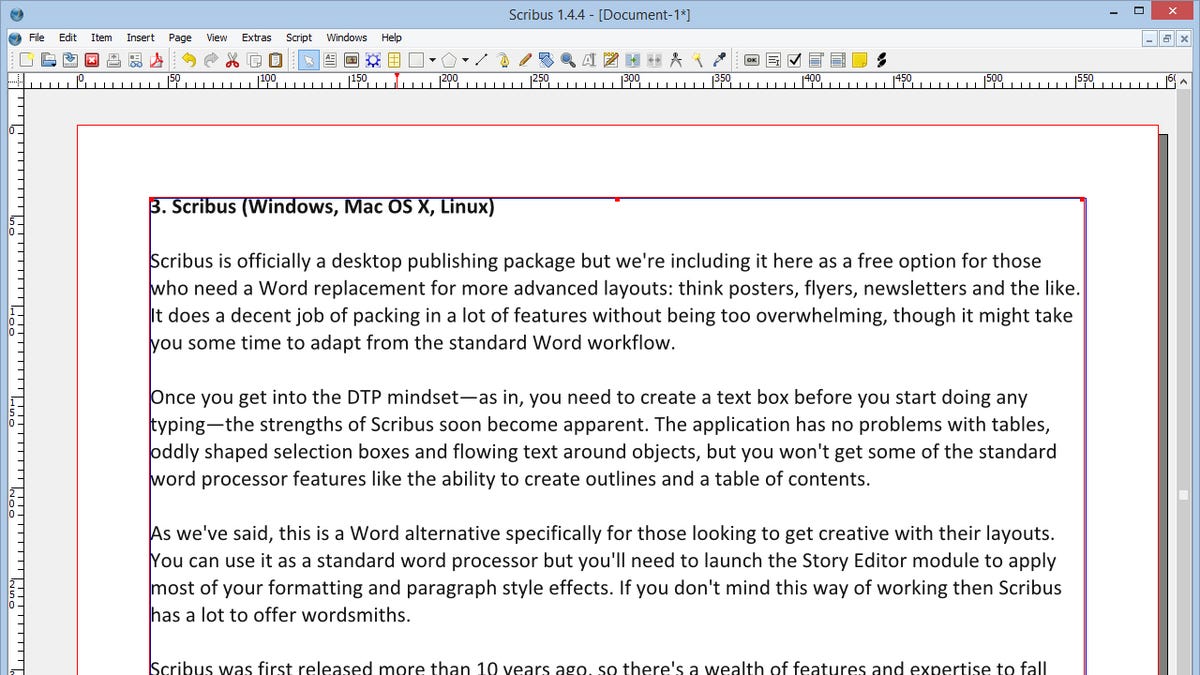1200x675 pixels.
Task: Select the Rotate Item tool
Action: (546, 60)
